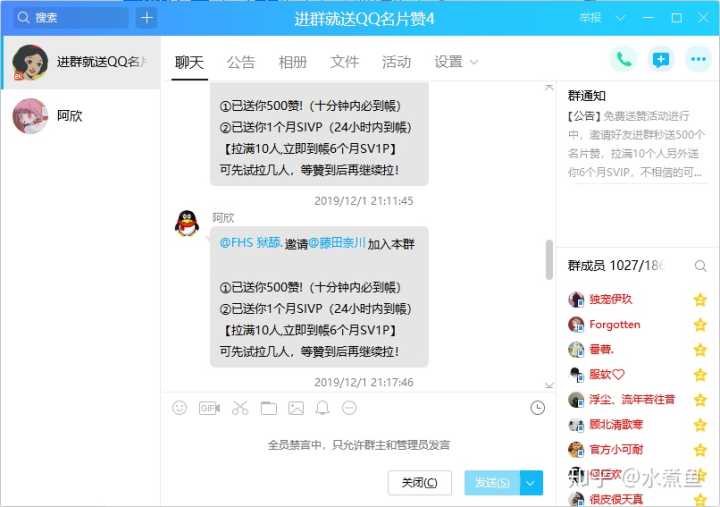Click the magnifier icon beside 群成员
720x507 pixels.
(700, 266)
